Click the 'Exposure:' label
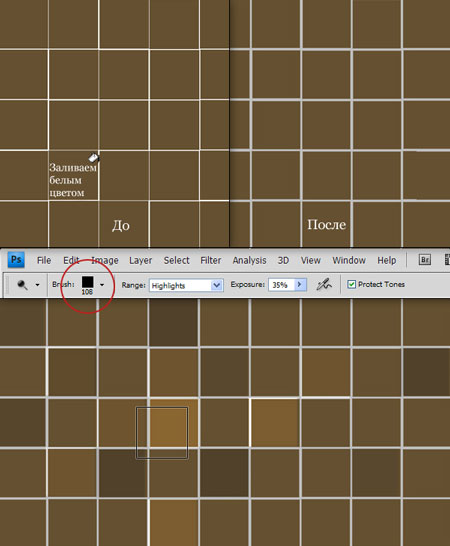Image resolution: width=450 pixels, height=546 pixels. click(x=248, y=284)
